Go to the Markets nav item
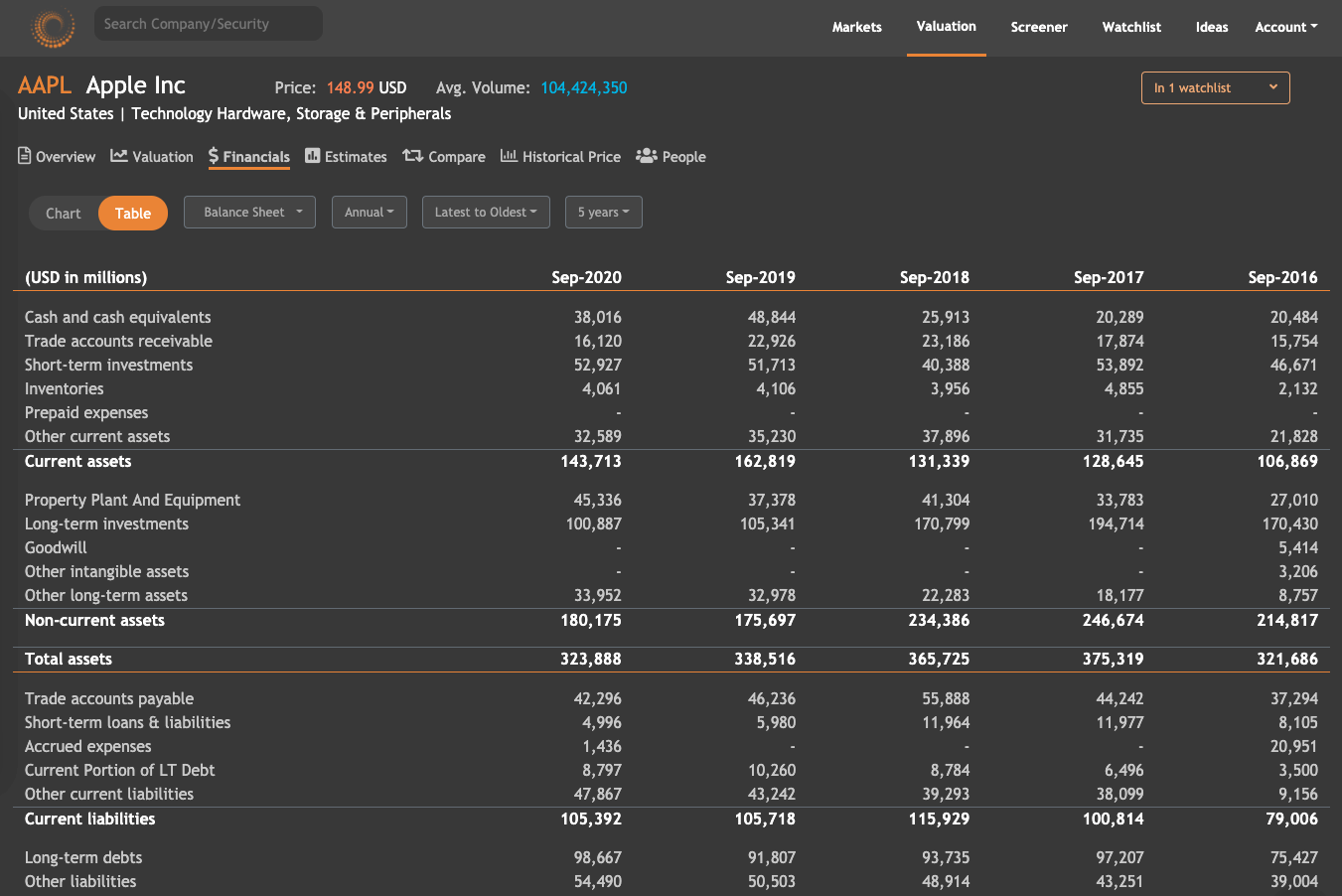 [857, 27]
